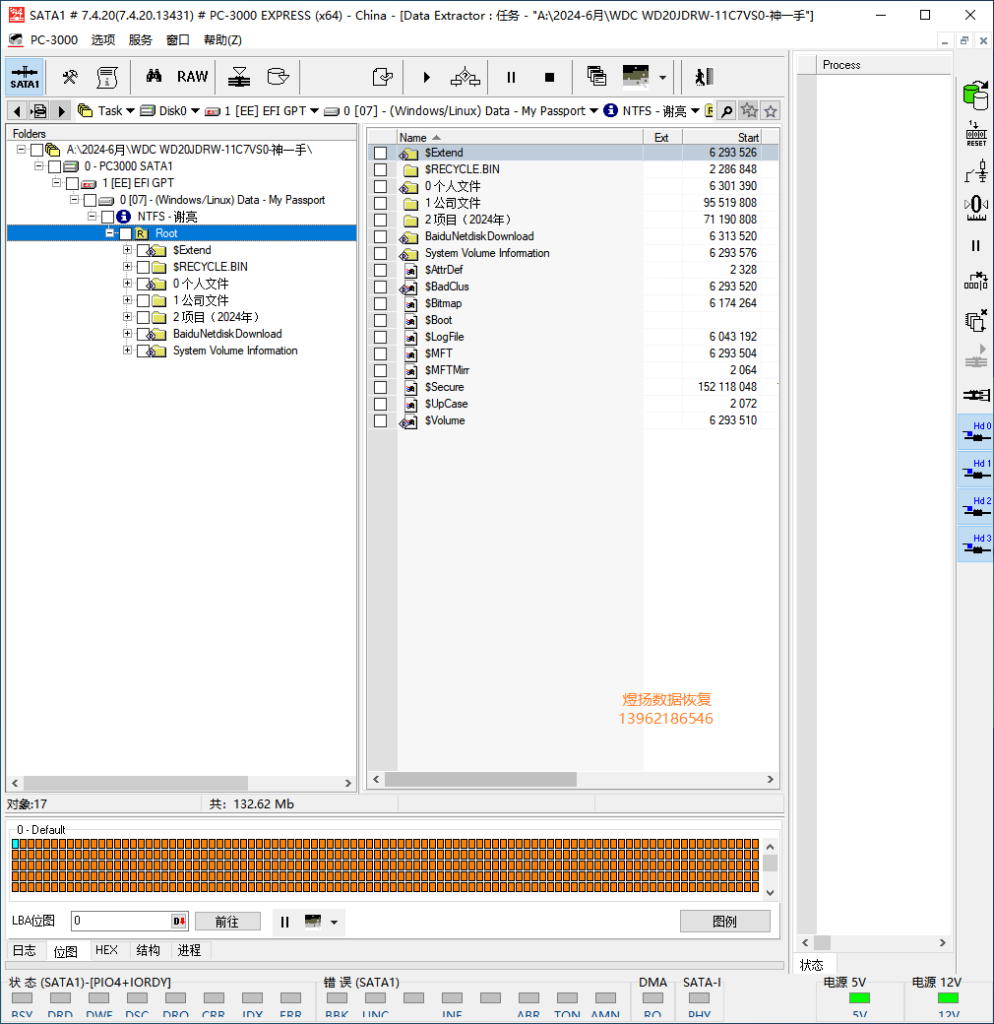Image resolution: width=994 pixels, height=1024 pixels.
Task: Expand the 1 公司文件 tree node
Action: point(127,300)
